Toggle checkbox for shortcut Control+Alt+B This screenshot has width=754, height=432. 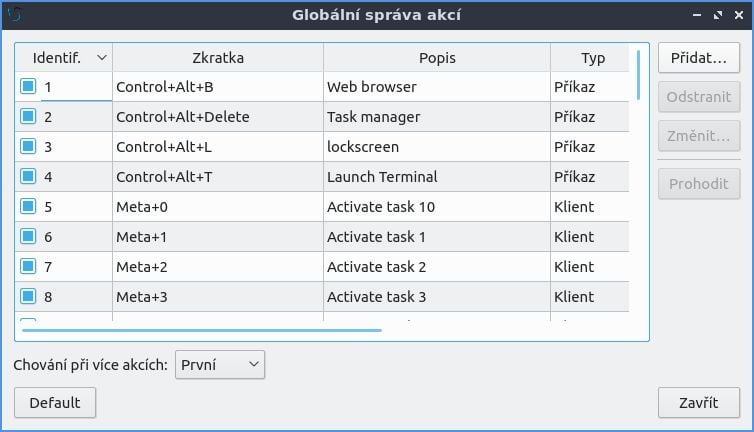(x=28, y=87)
